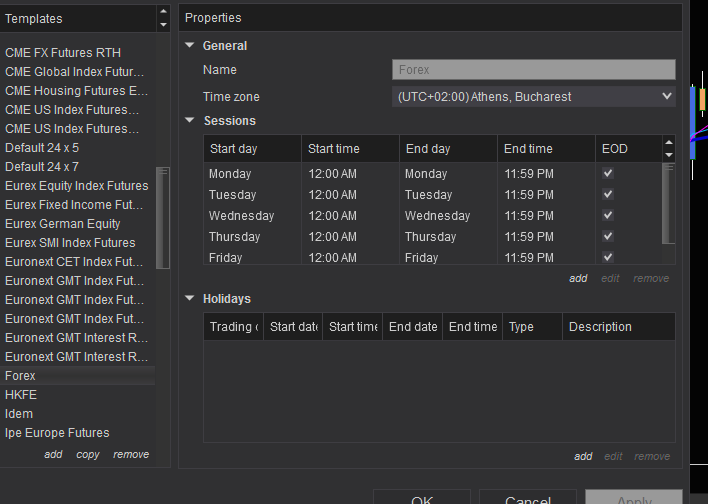The image size is (708, 504).
Task: Click the Templates list scroll-up arrow
Action: click(163, 11)
